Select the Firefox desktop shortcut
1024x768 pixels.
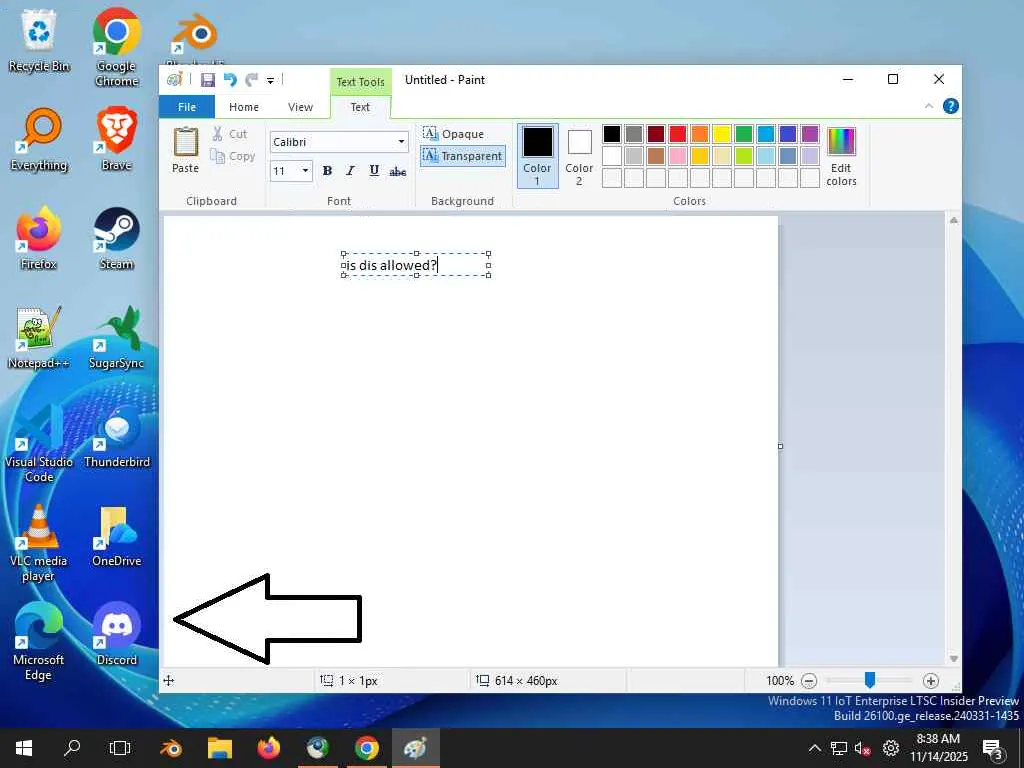pyautogui.click(x=39, y=238)
